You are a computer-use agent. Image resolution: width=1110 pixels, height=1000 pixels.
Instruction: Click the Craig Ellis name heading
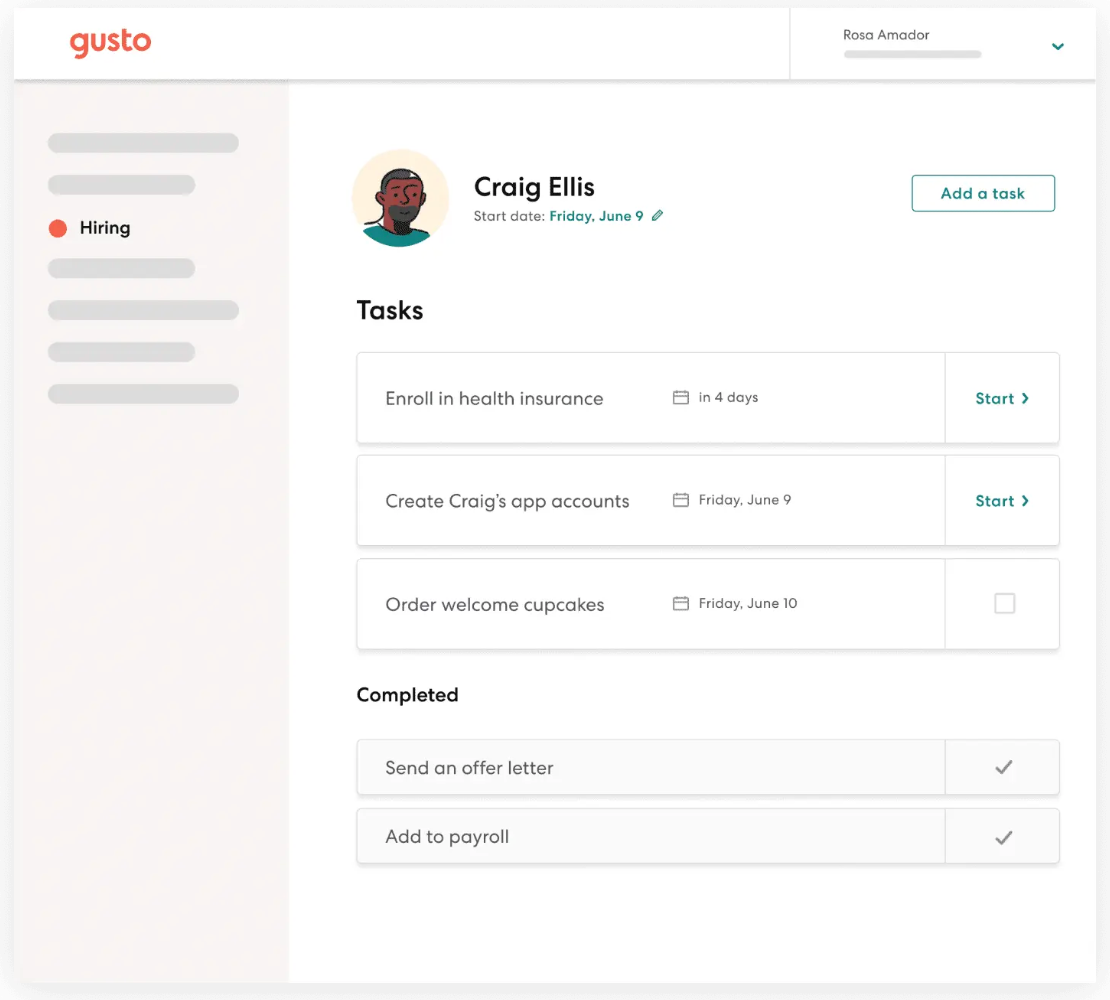pos(534,187)
